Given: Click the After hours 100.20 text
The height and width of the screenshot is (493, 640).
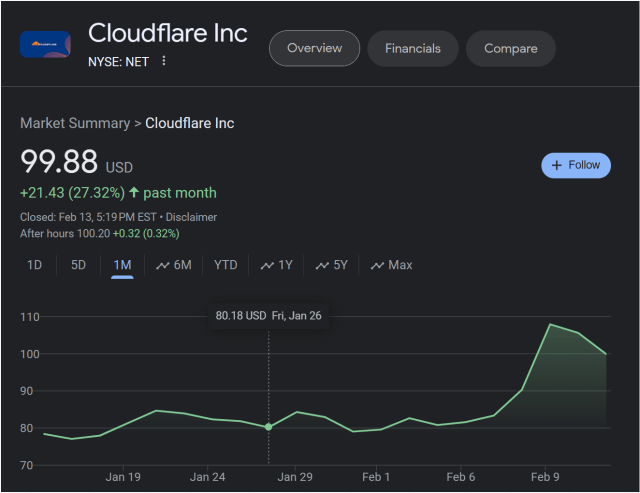Looking at the screenshot, I should [65, 233].
